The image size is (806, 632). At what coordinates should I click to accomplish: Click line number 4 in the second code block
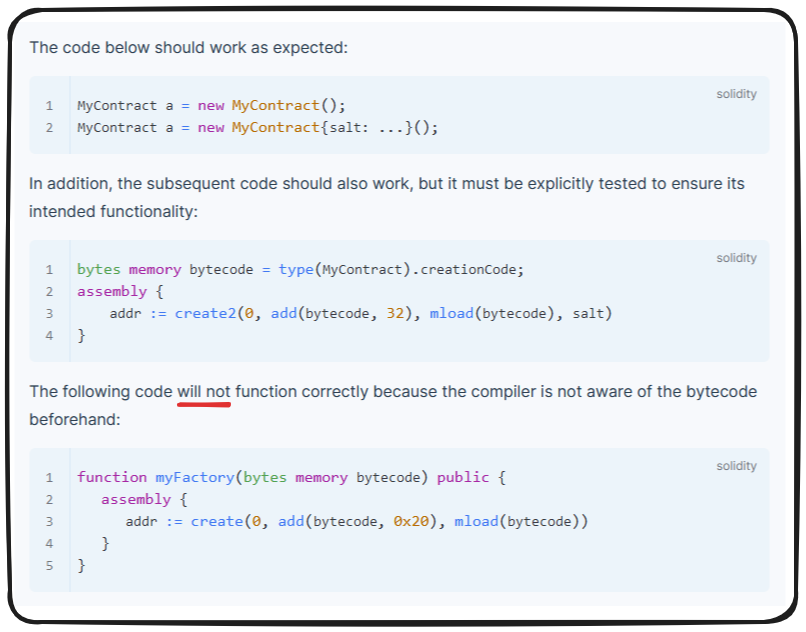pyautogui.click(x=49, y=335)
